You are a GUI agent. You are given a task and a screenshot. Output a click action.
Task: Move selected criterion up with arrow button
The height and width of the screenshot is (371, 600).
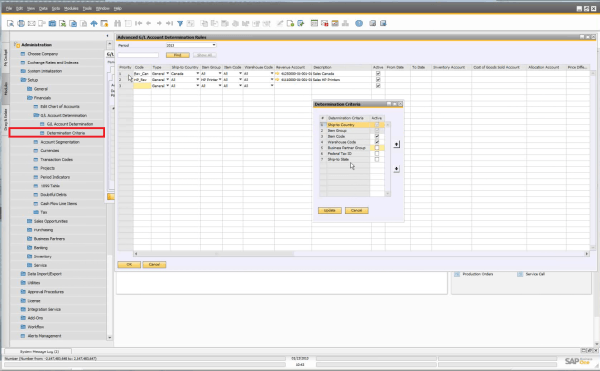pos(397,144)
